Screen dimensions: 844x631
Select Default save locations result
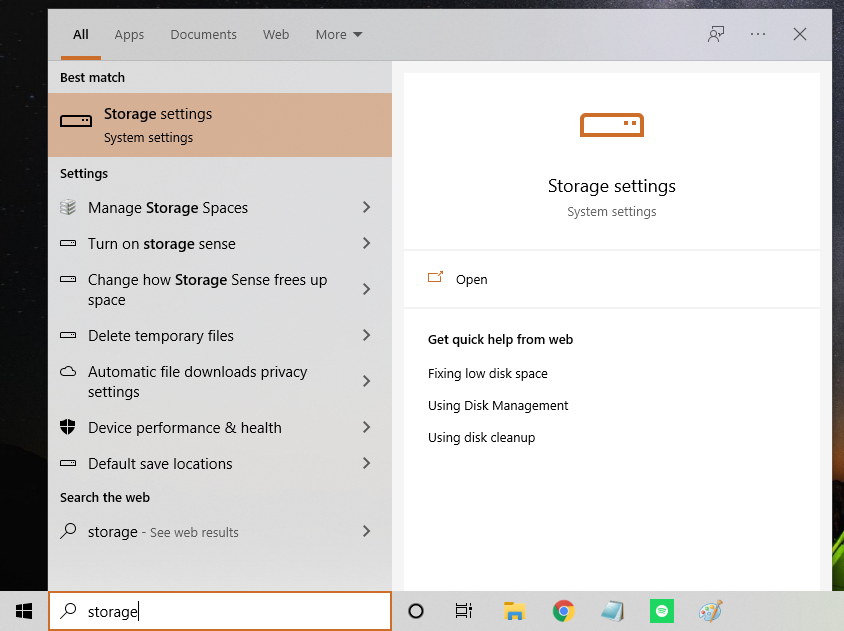220,464
